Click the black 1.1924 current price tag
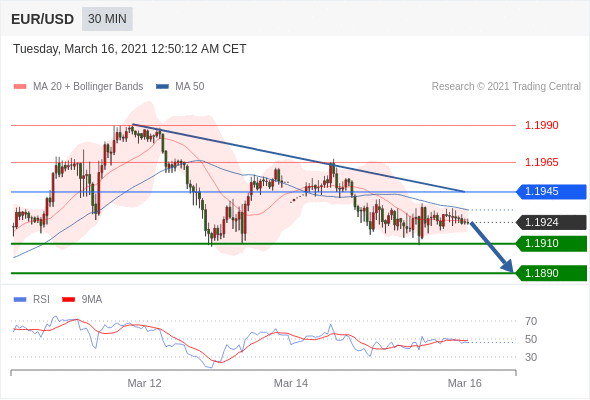Viewport: 590px width, 400px height. click(551, 222)
